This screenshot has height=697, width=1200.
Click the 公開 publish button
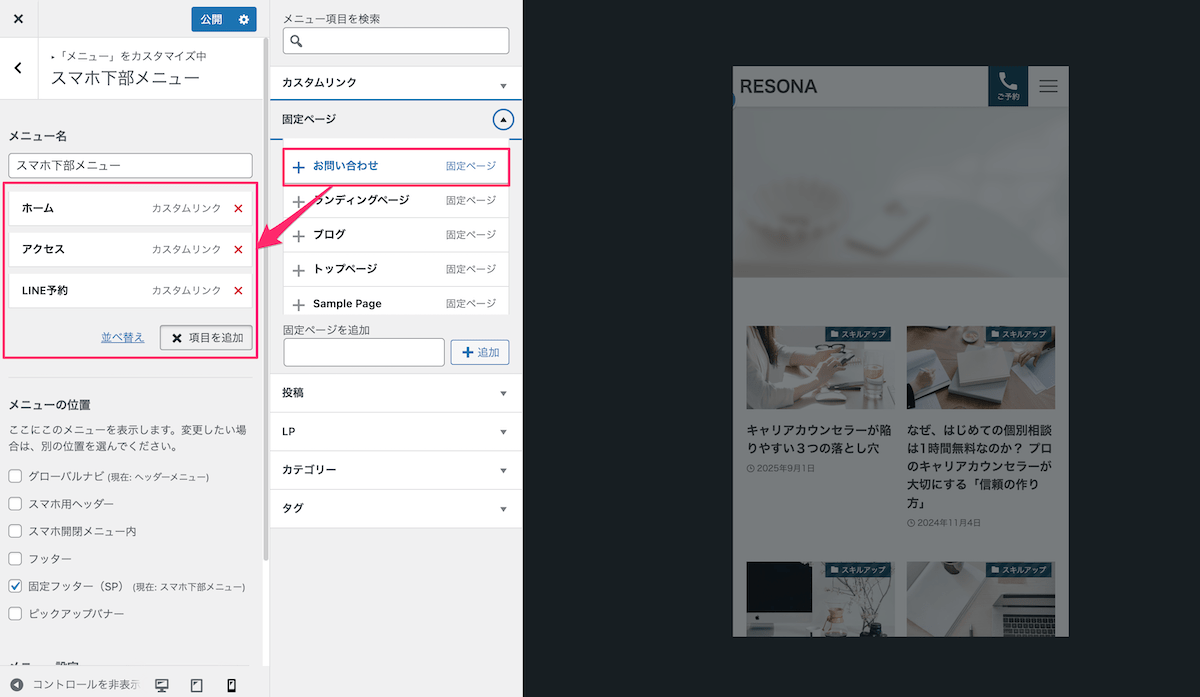pos(211,19)
